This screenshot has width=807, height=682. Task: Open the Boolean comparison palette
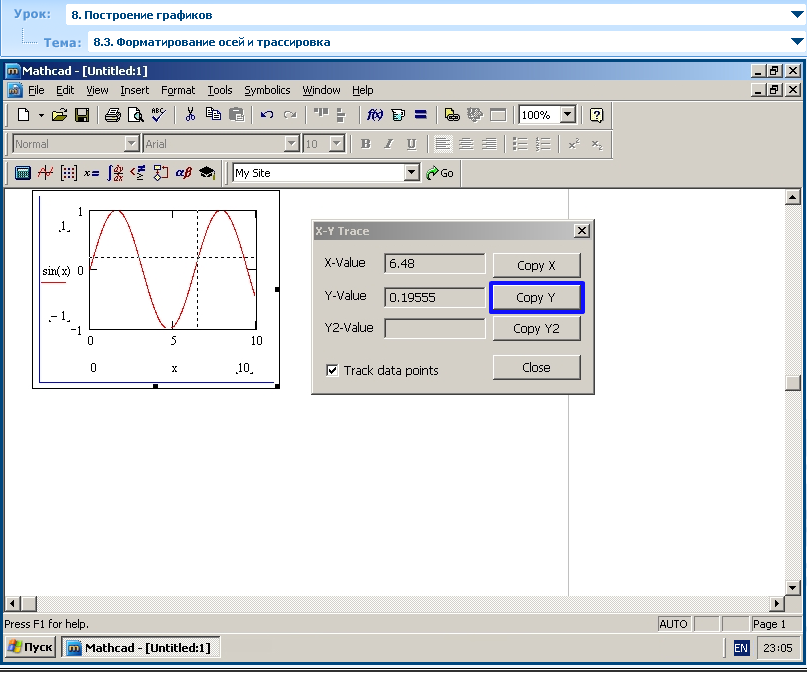(x=137, y=173)
